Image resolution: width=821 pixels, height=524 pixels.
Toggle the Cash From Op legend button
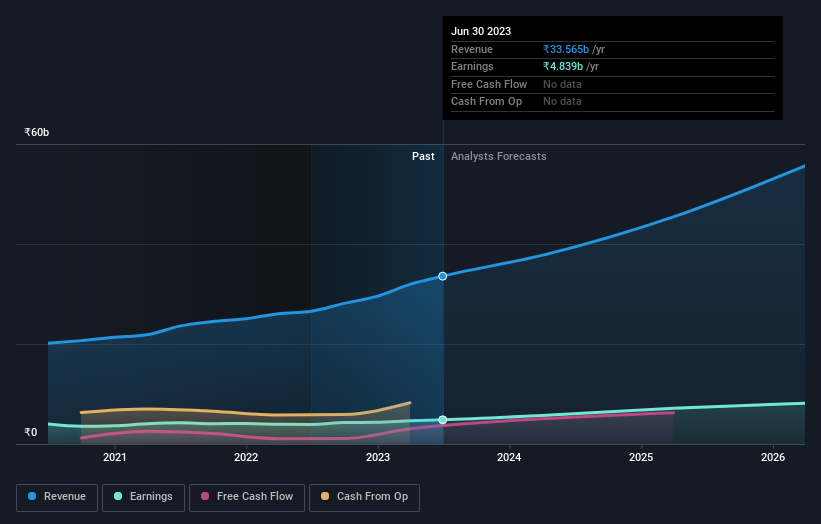point(364,497)
